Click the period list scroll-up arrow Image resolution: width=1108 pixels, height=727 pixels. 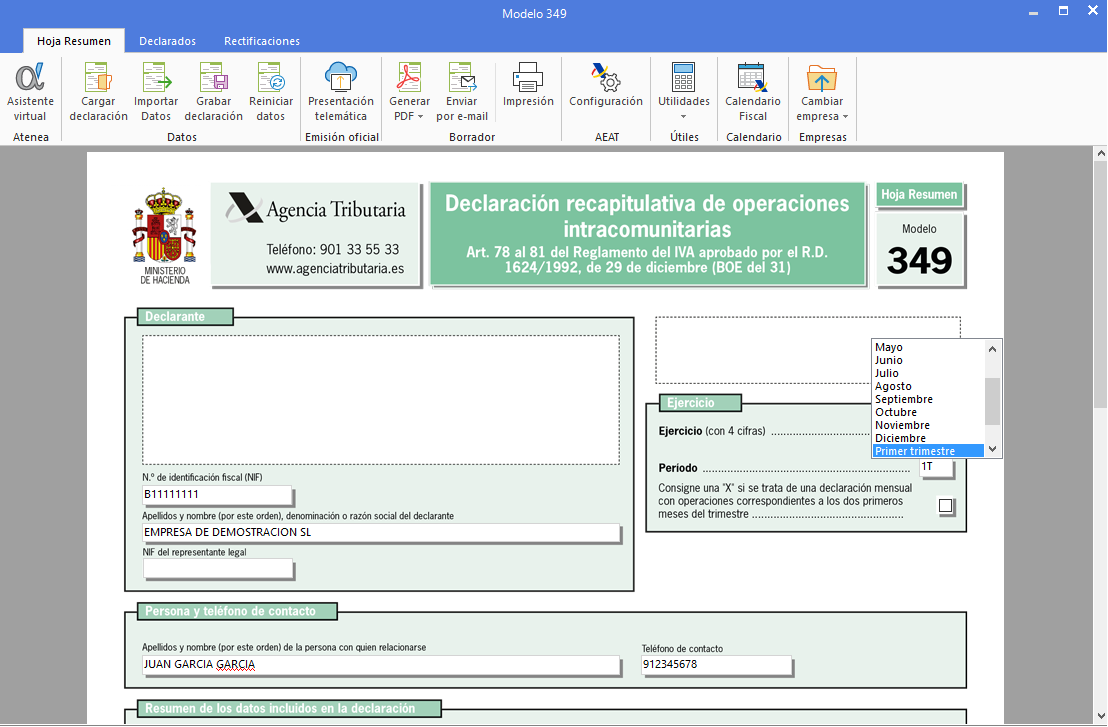coord(993,348)
